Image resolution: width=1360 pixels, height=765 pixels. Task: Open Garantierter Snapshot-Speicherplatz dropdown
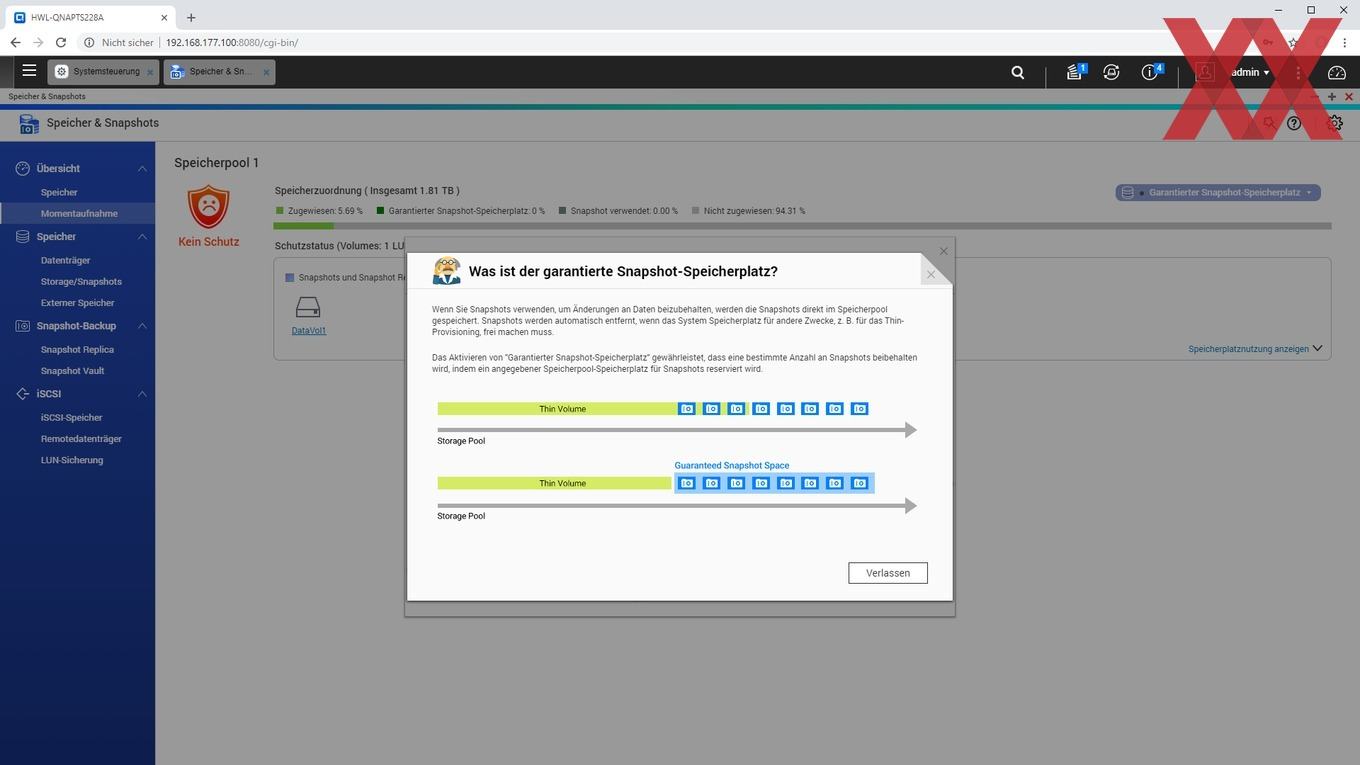(1218, 192)
